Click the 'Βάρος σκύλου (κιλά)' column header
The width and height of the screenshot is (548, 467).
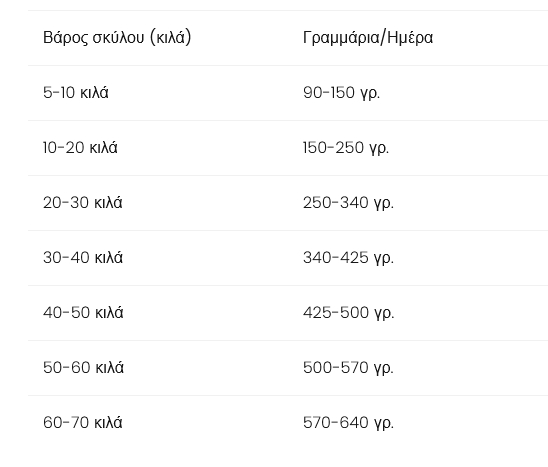click(x=117, y=37)
